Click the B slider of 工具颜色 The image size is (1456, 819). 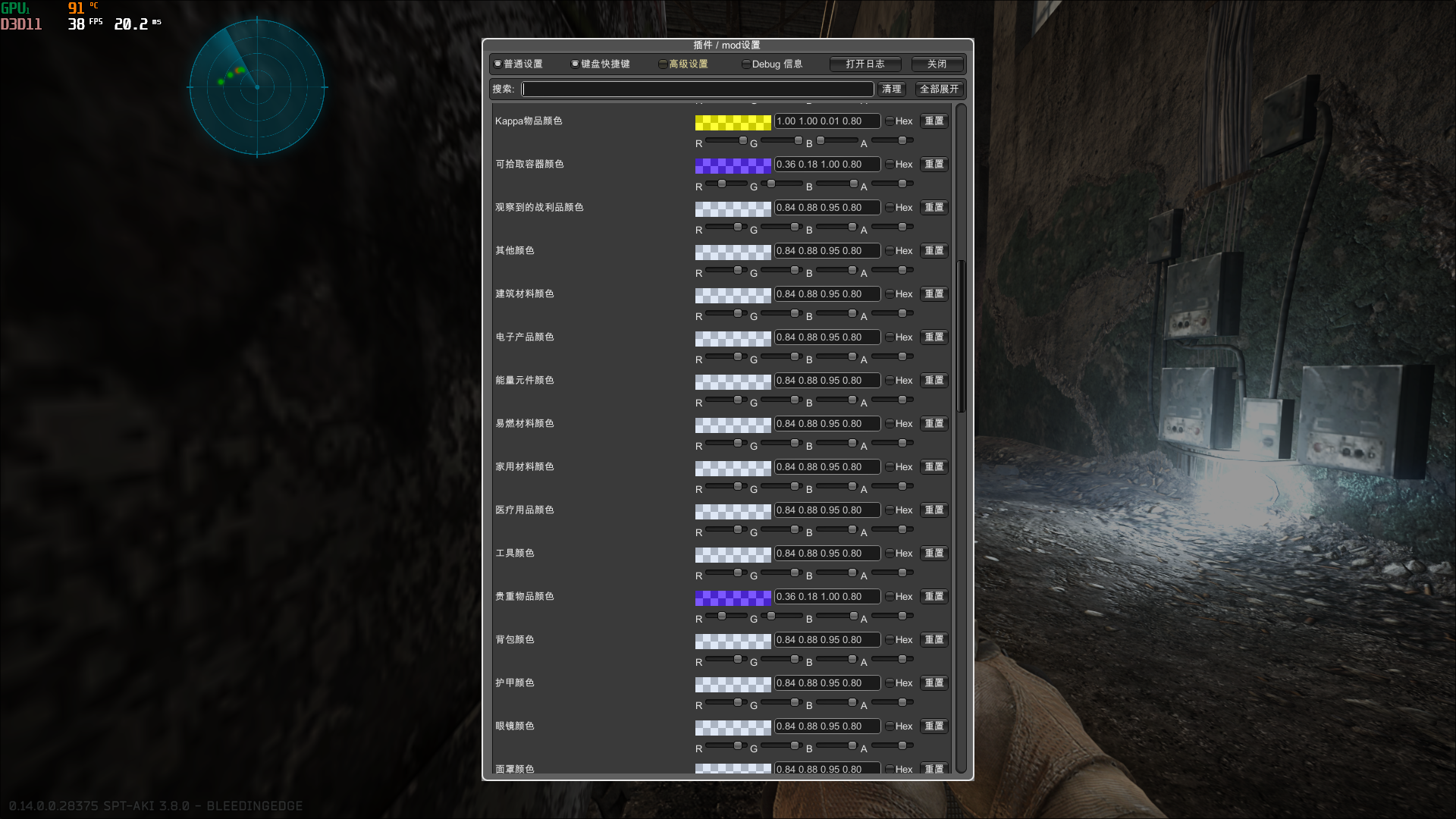tap(837, 573)
